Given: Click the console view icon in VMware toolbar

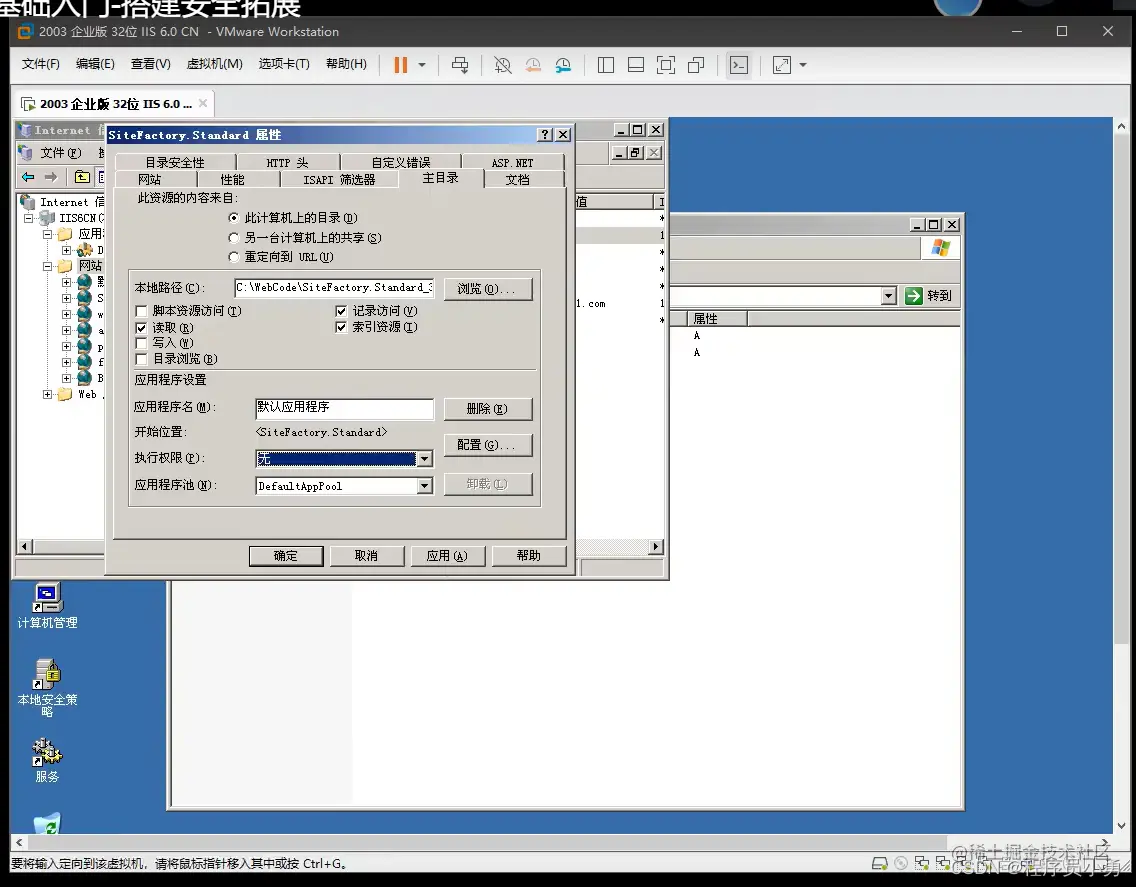Looking at the screenshot, I should click(x=738, y=65).
